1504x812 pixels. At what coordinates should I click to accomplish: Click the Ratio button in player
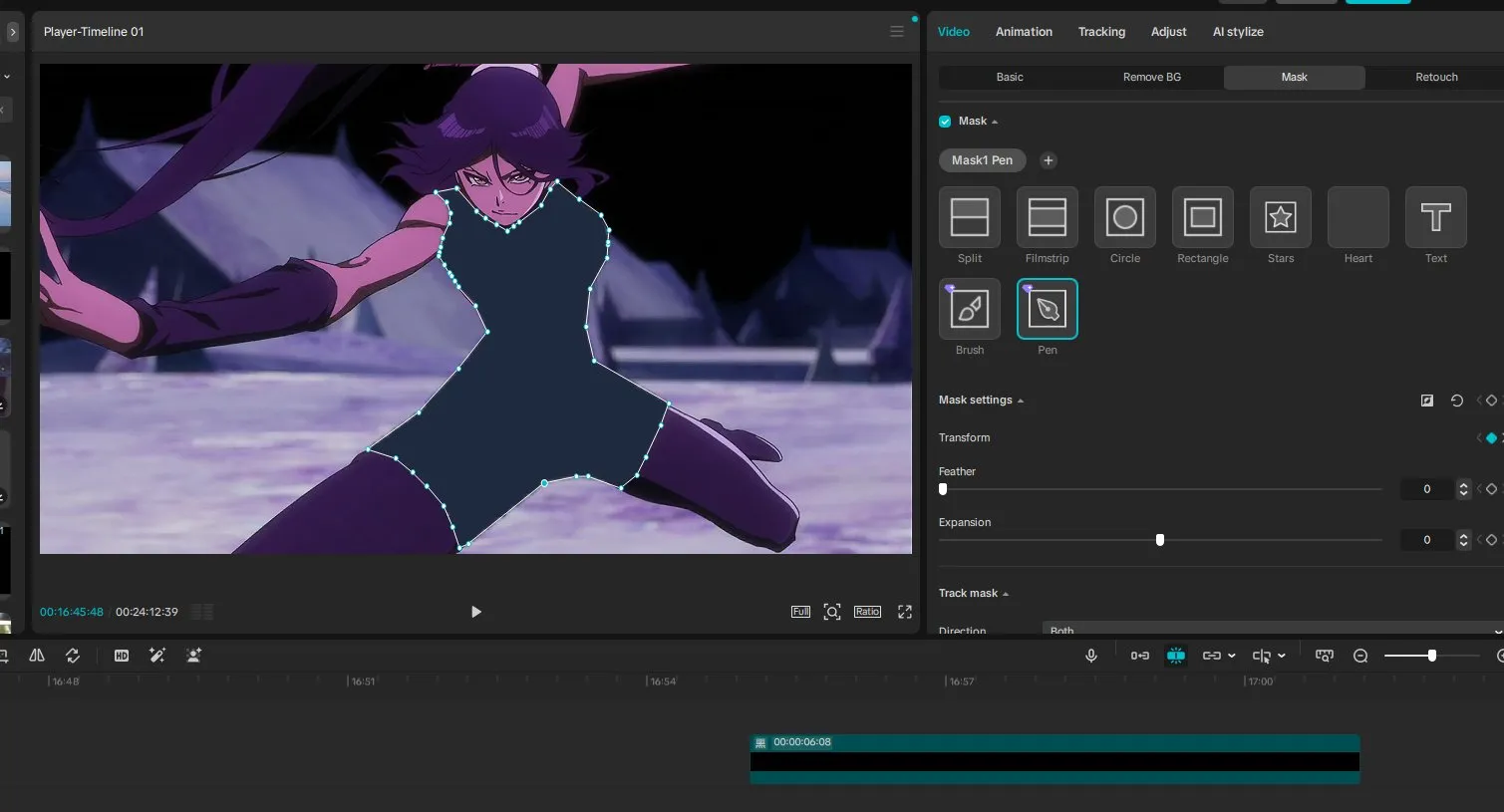(867, 612)
